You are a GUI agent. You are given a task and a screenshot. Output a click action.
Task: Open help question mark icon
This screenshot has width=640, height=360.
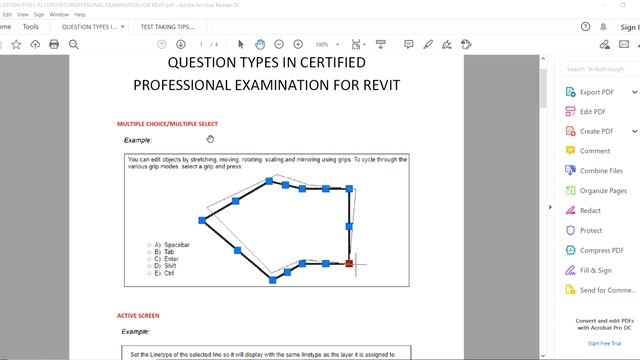tap(585, 27)
